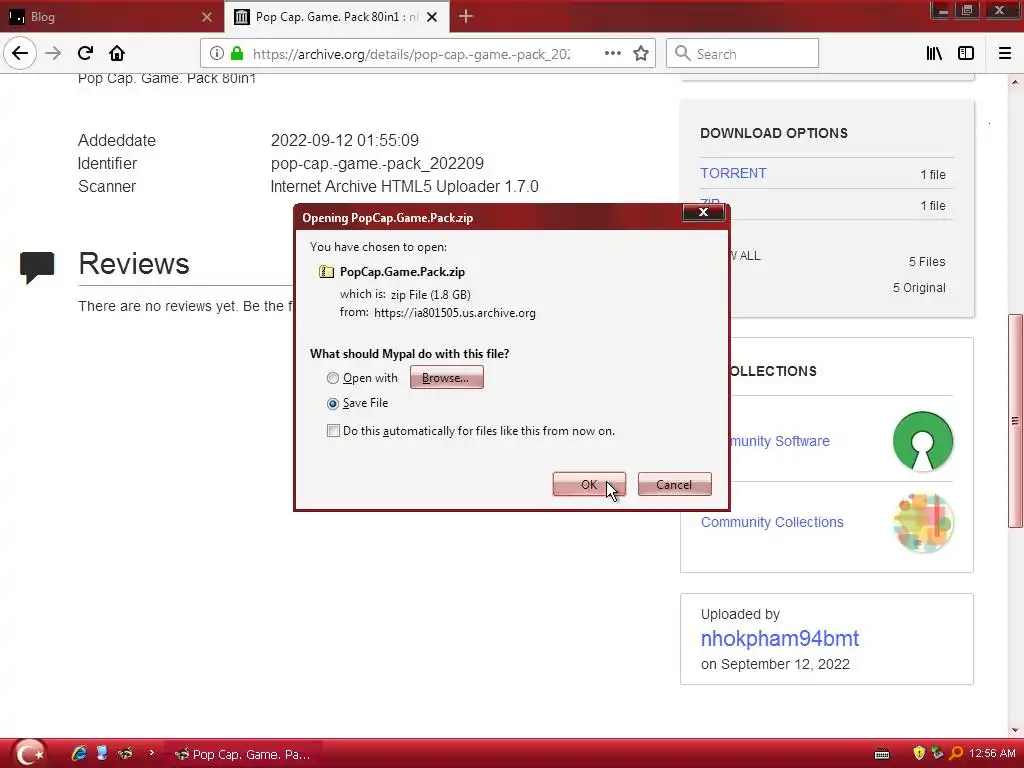Close the Blog tab
This screenshot has height=768, width=1024.
click(x=207, y=17)
